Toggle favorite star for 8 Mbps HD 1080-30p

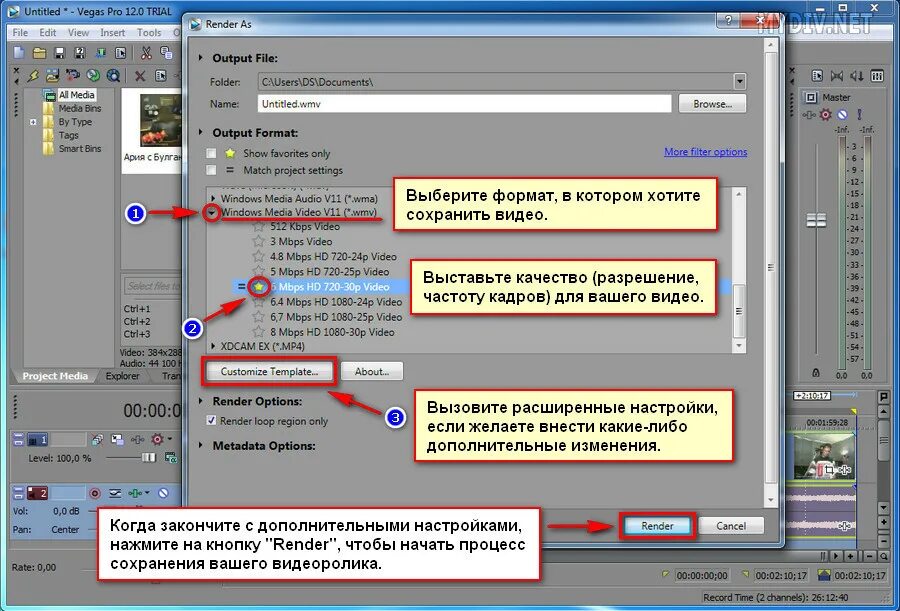pyautogui.click(x=258, y=332)
